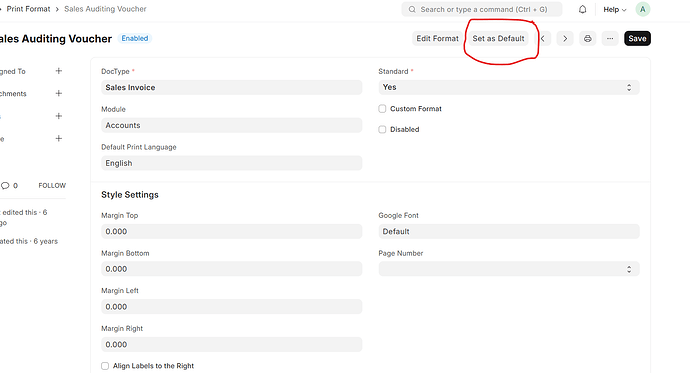This screenshot has height=373, width=690.
Task: Open the Help dropdown menu
Action: tap(615, 9)
